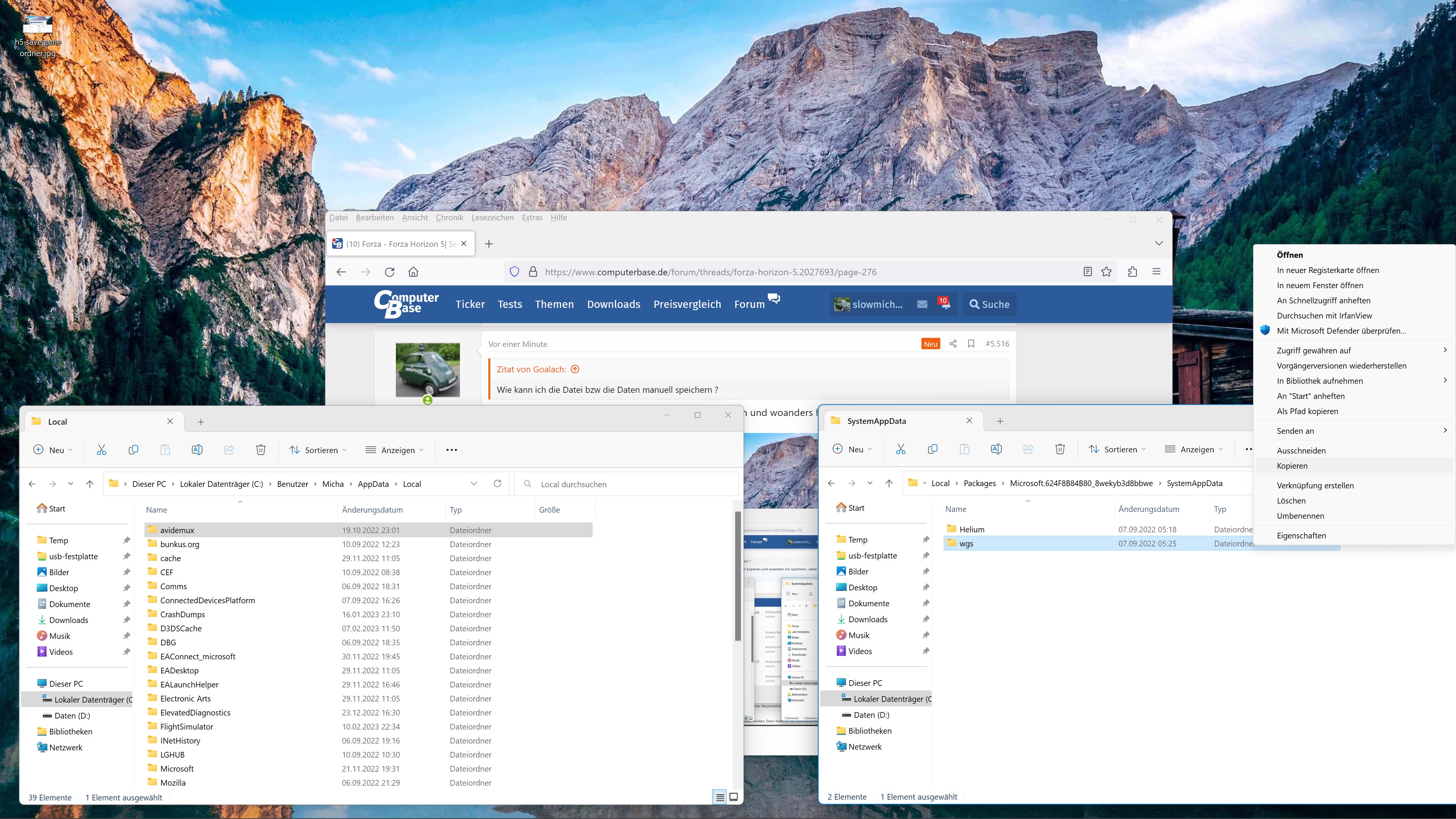
Task: Switch to details view icon in status bar
Action: [720, 797]
